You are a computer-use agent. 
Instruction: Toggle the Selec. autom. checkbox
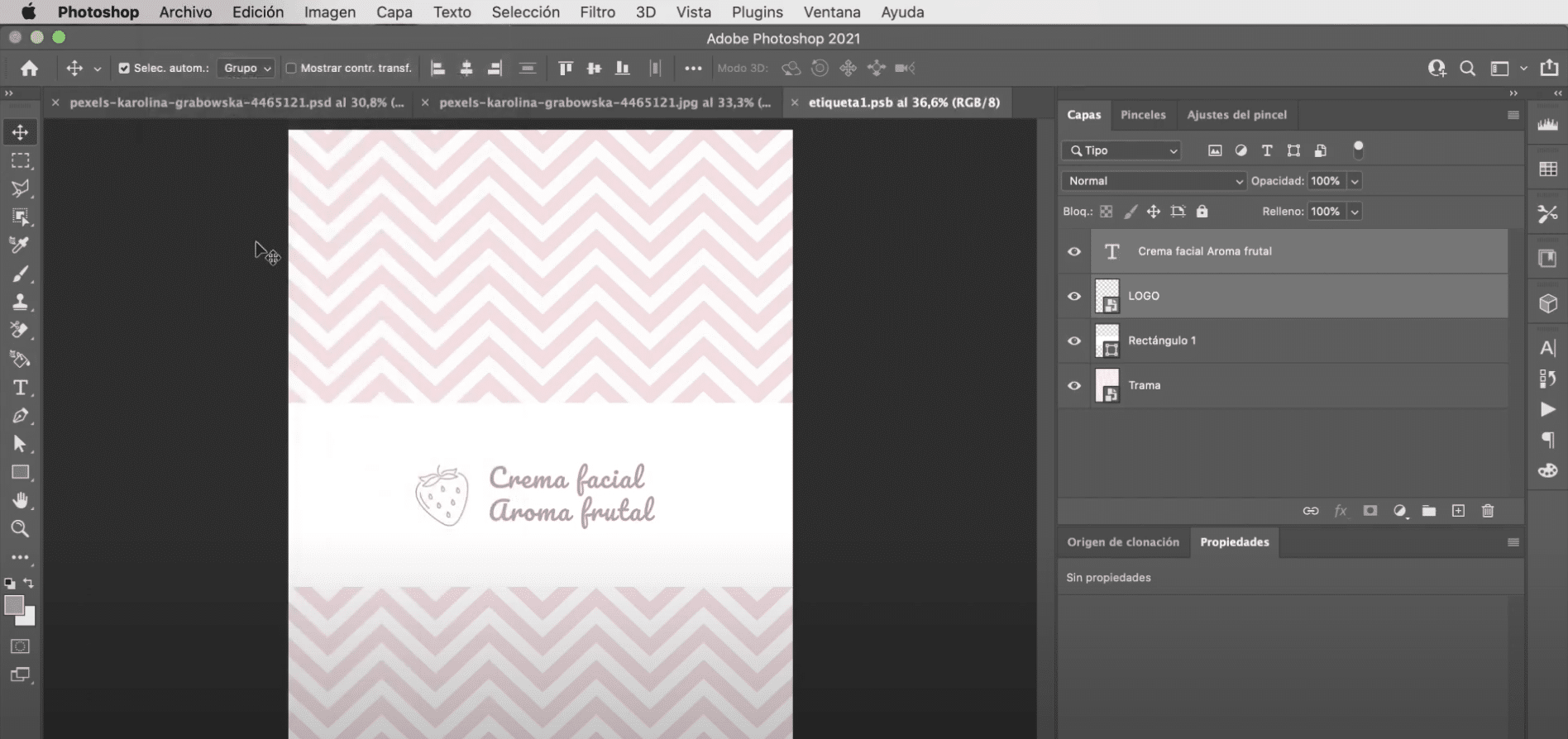[x=124, y=69]
